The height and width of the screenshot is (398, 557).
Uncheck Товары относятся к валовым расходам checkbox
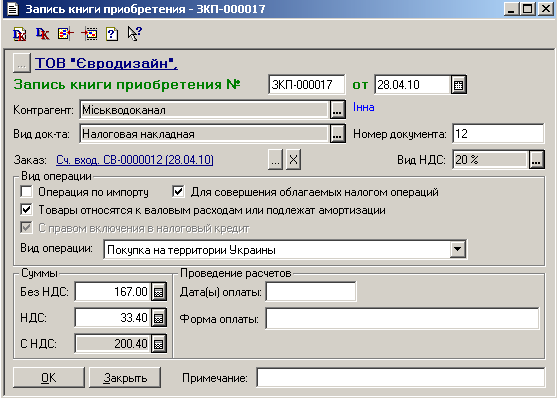pos(26,210)
